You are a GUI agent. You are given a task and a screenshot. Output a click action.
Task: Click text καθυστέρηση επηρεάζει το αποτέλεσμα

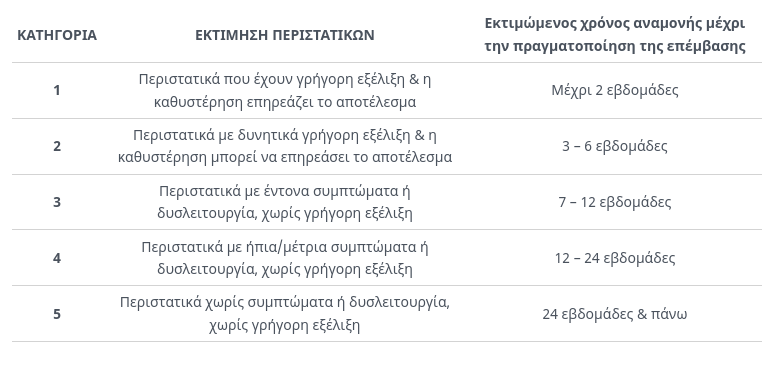285,102
